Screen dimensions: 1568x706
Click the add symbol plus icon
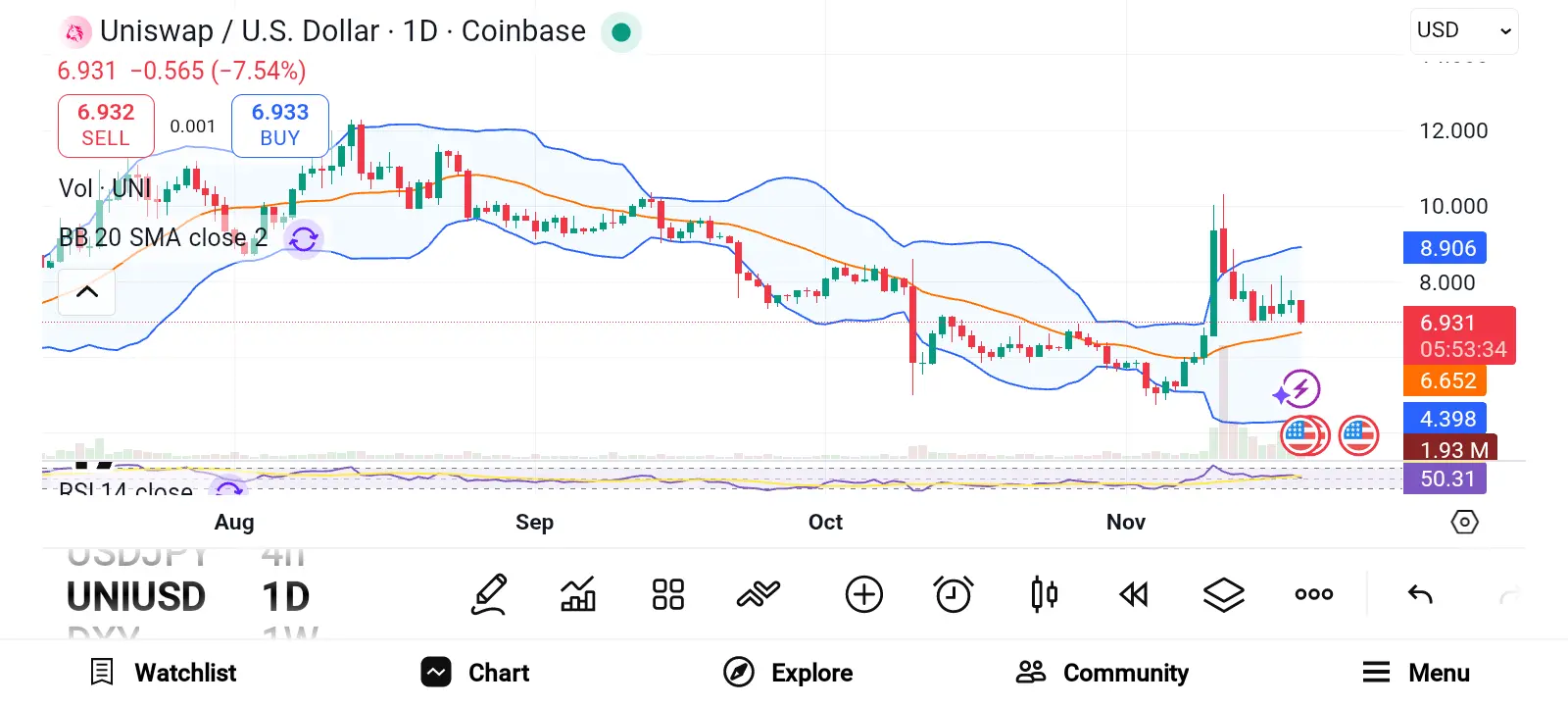coord(863,594)
